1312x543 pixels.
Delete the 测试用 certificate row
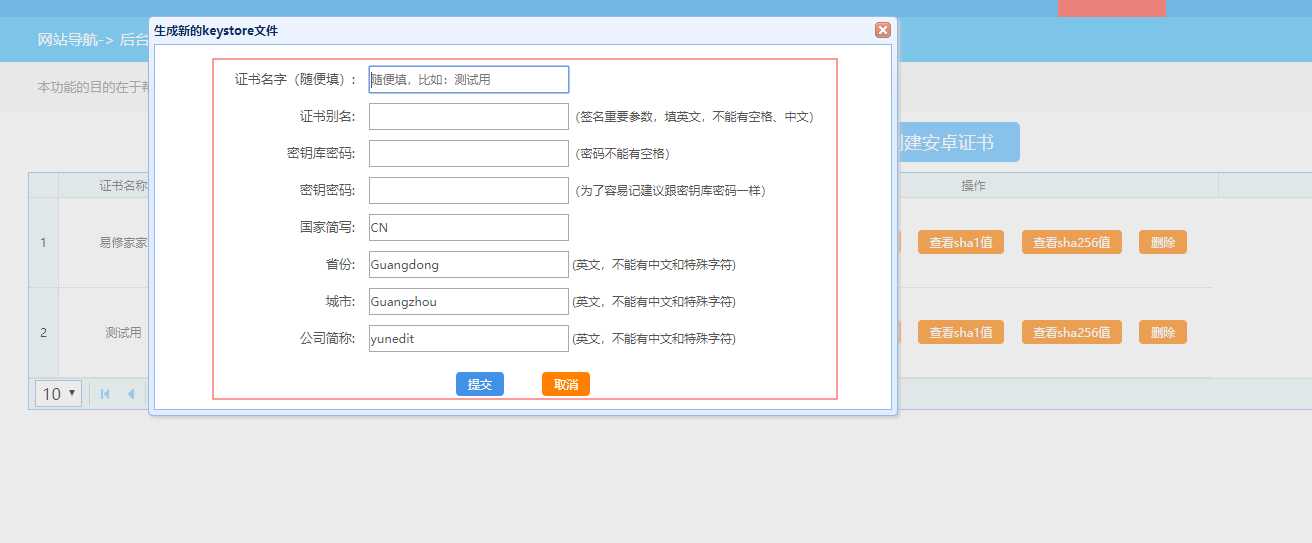click(1163, 332)
